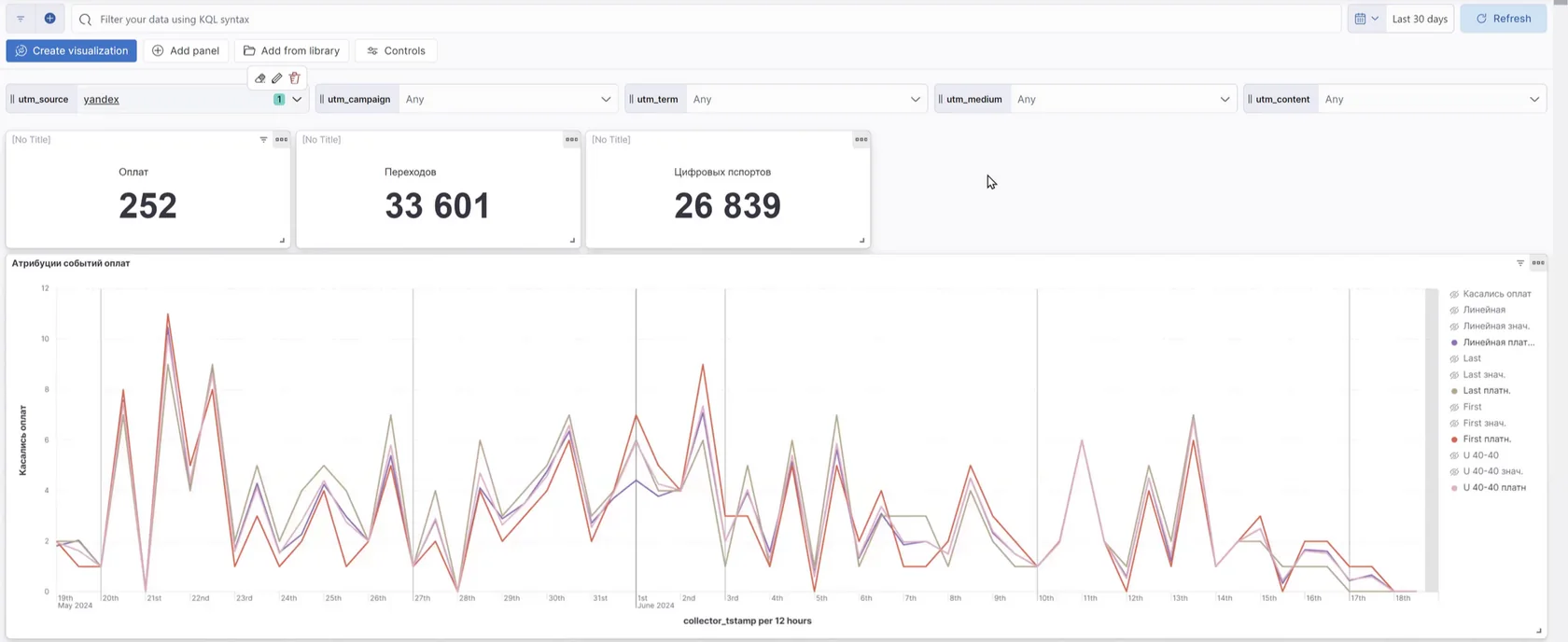Click the eraser icon above utm_source control
1568x642 pixels.
point(260,78)
